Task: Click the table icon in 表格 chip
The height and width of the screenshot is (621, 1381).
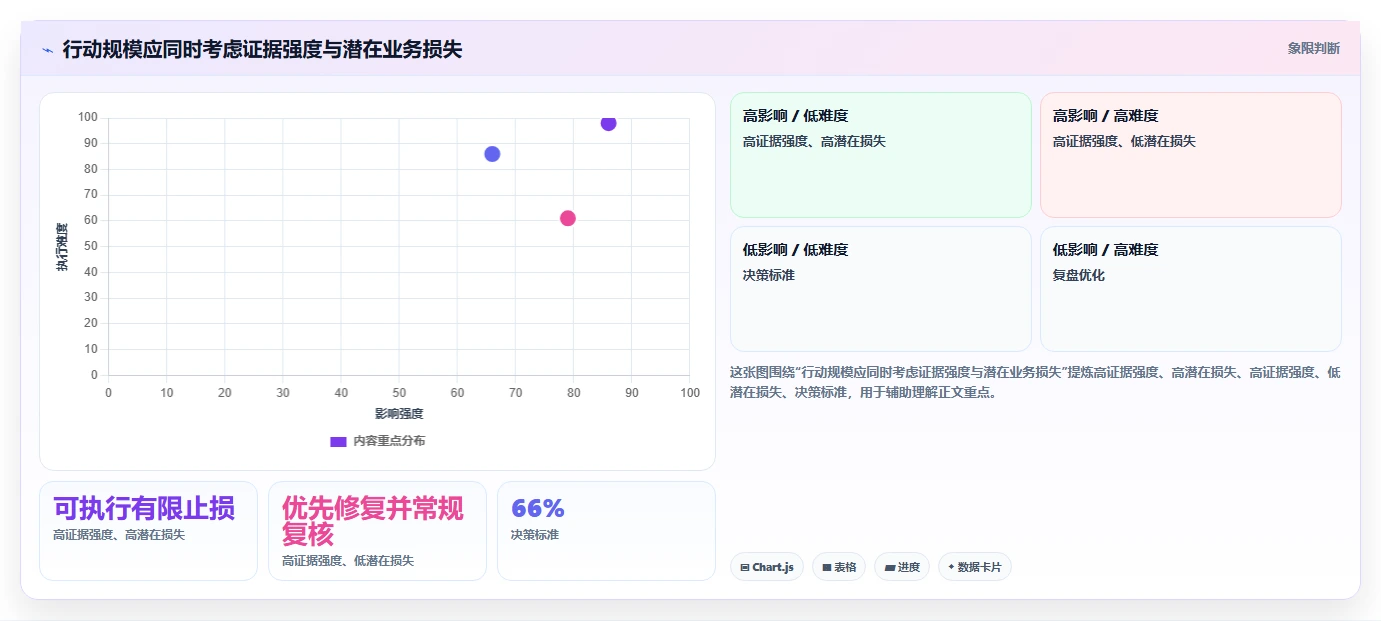Action: coord(827,567)
